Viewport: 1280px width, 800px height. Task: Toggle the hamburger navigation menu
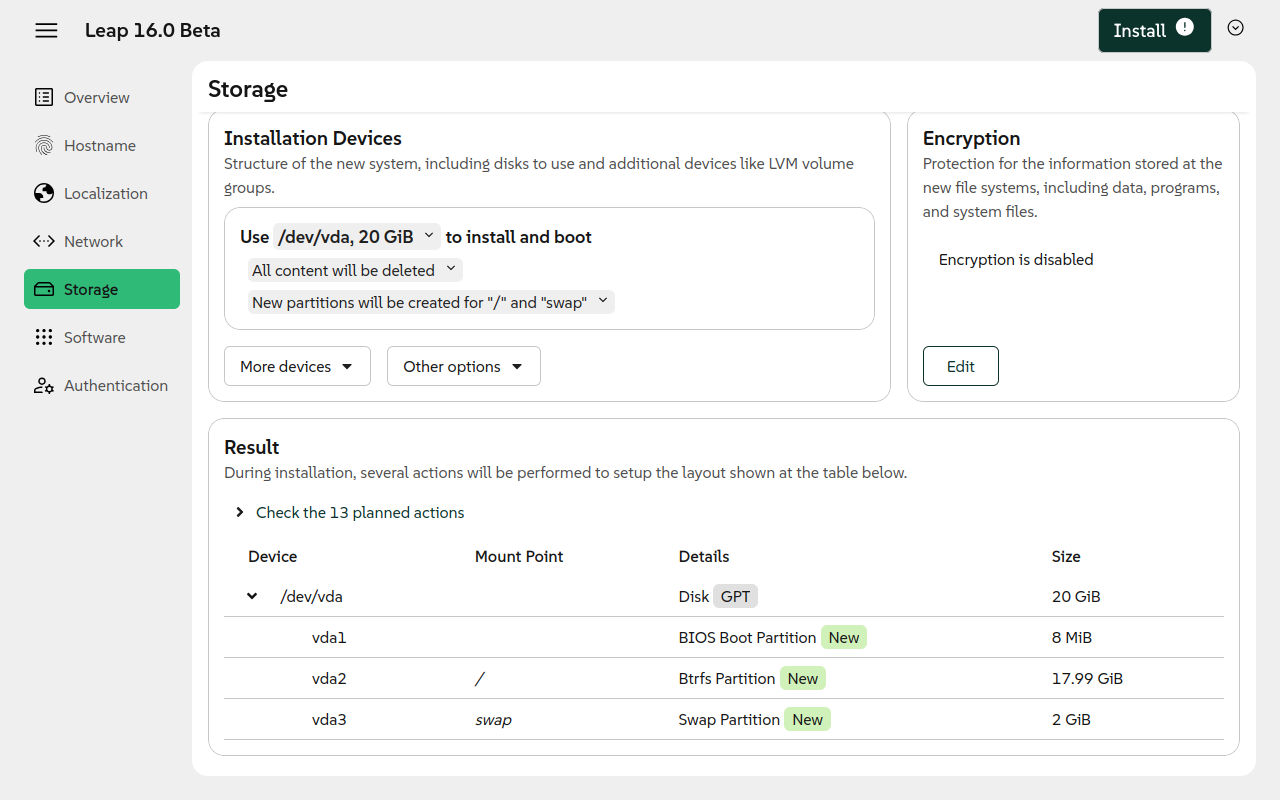[x=46, y=30]
